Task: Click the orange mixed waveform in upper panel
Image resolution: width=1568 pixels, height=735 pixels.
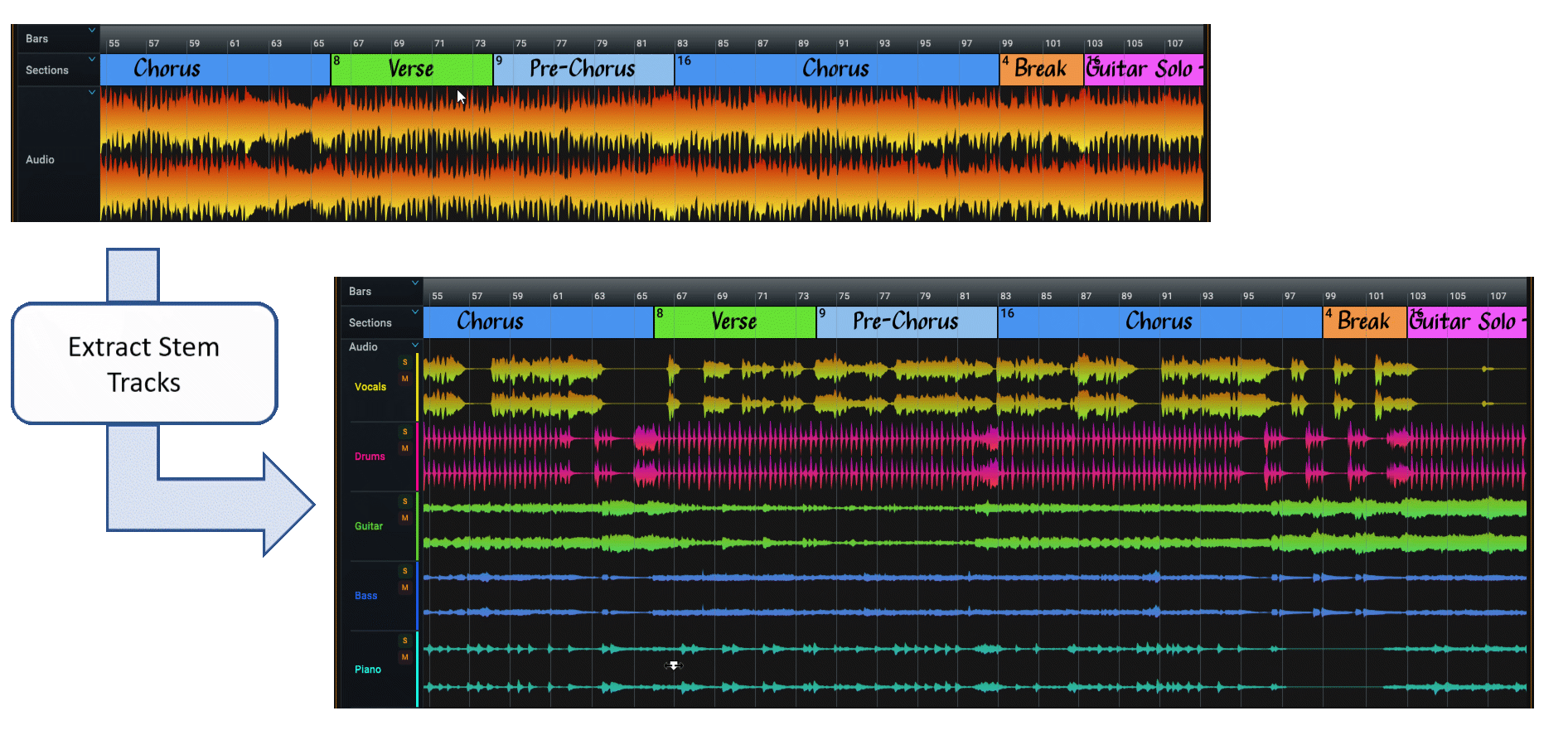Action: pyautogui.click(x=651, y=154)
